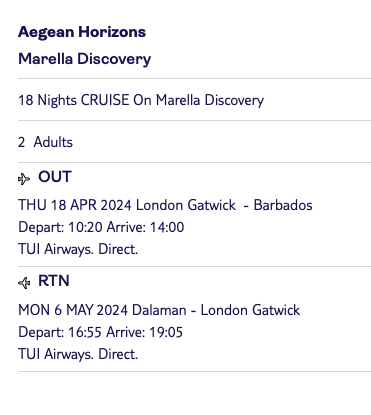Click the bold Marella Discovery title
Screen dimensions: 371x415
[x=85, y=59]
